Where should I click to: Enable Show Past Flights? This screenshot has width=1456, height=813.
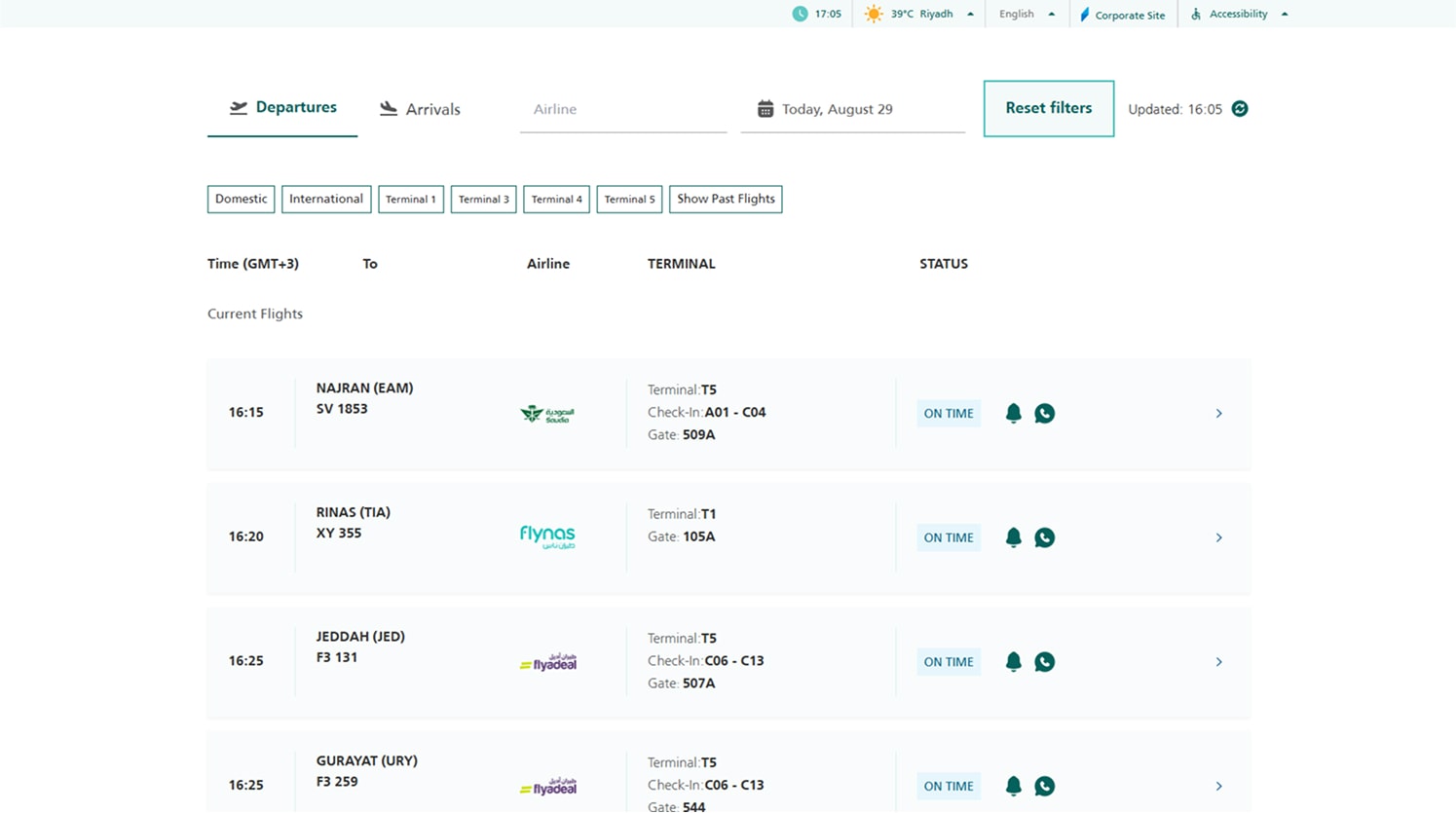click(726, 199)
